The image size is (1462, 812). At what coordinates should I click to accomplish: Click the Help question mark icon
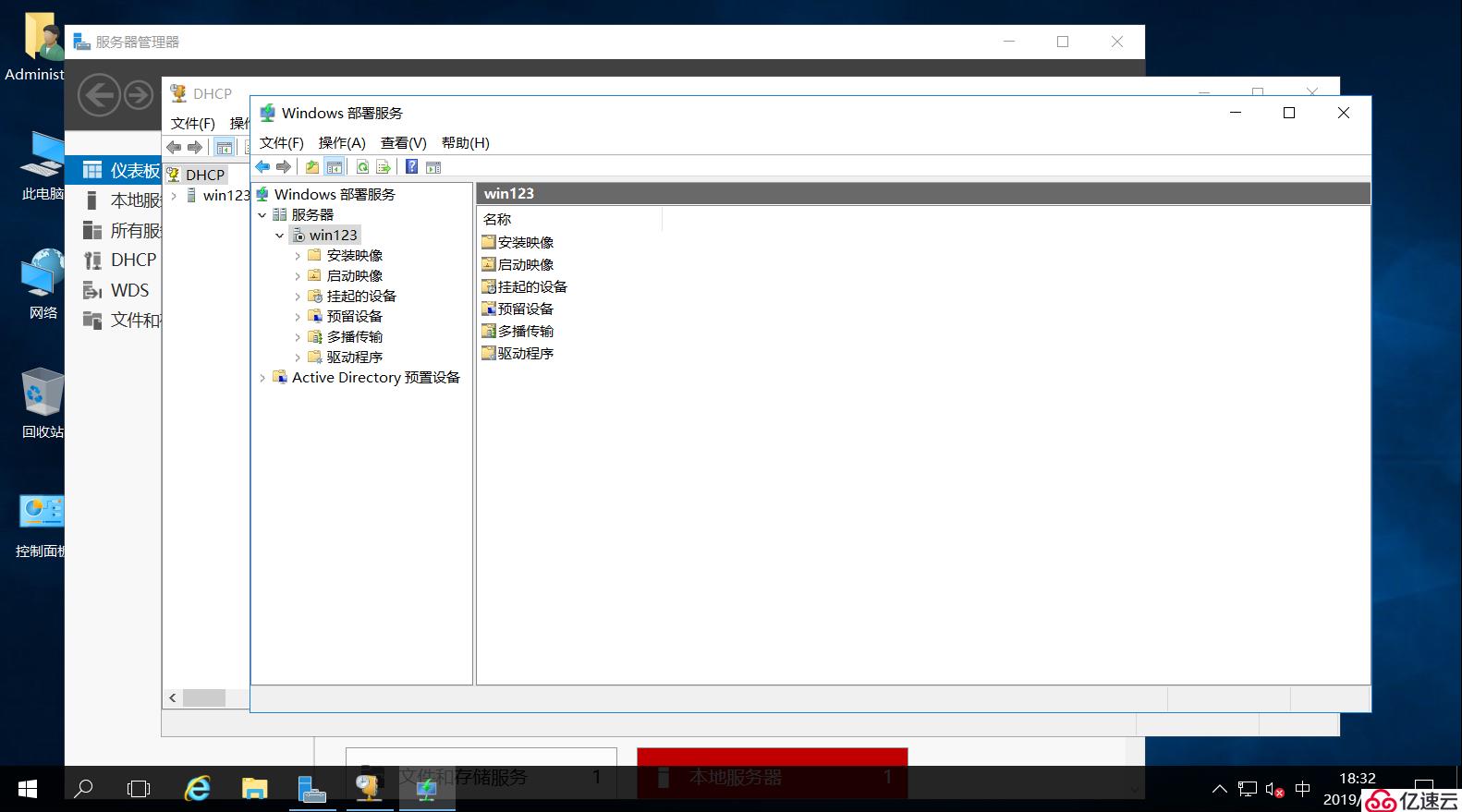pyautogui.click(x=411, y=167)
